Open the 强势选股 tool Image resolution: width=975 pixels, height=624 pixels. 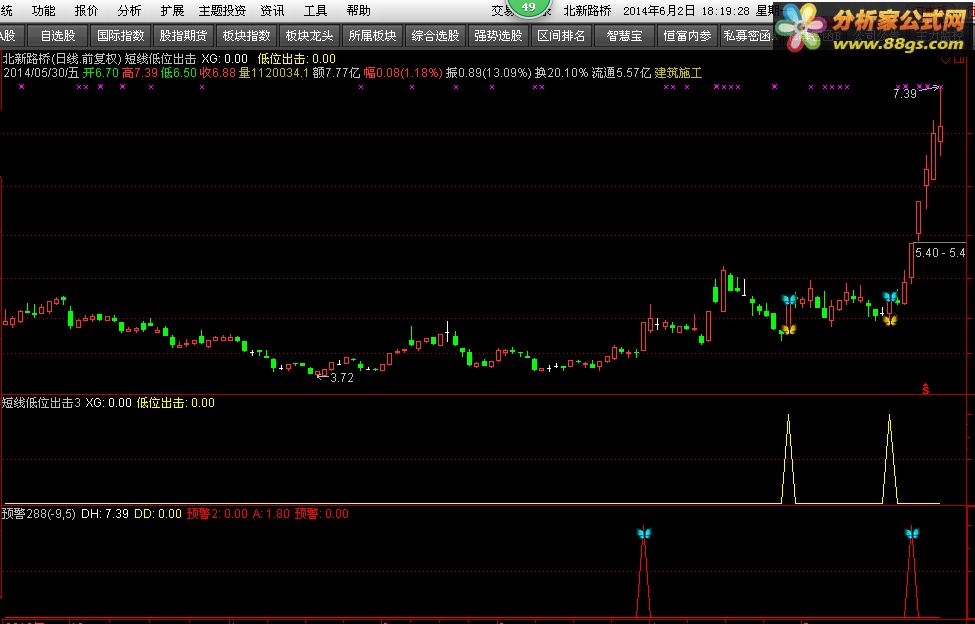[x=498, y=36]
